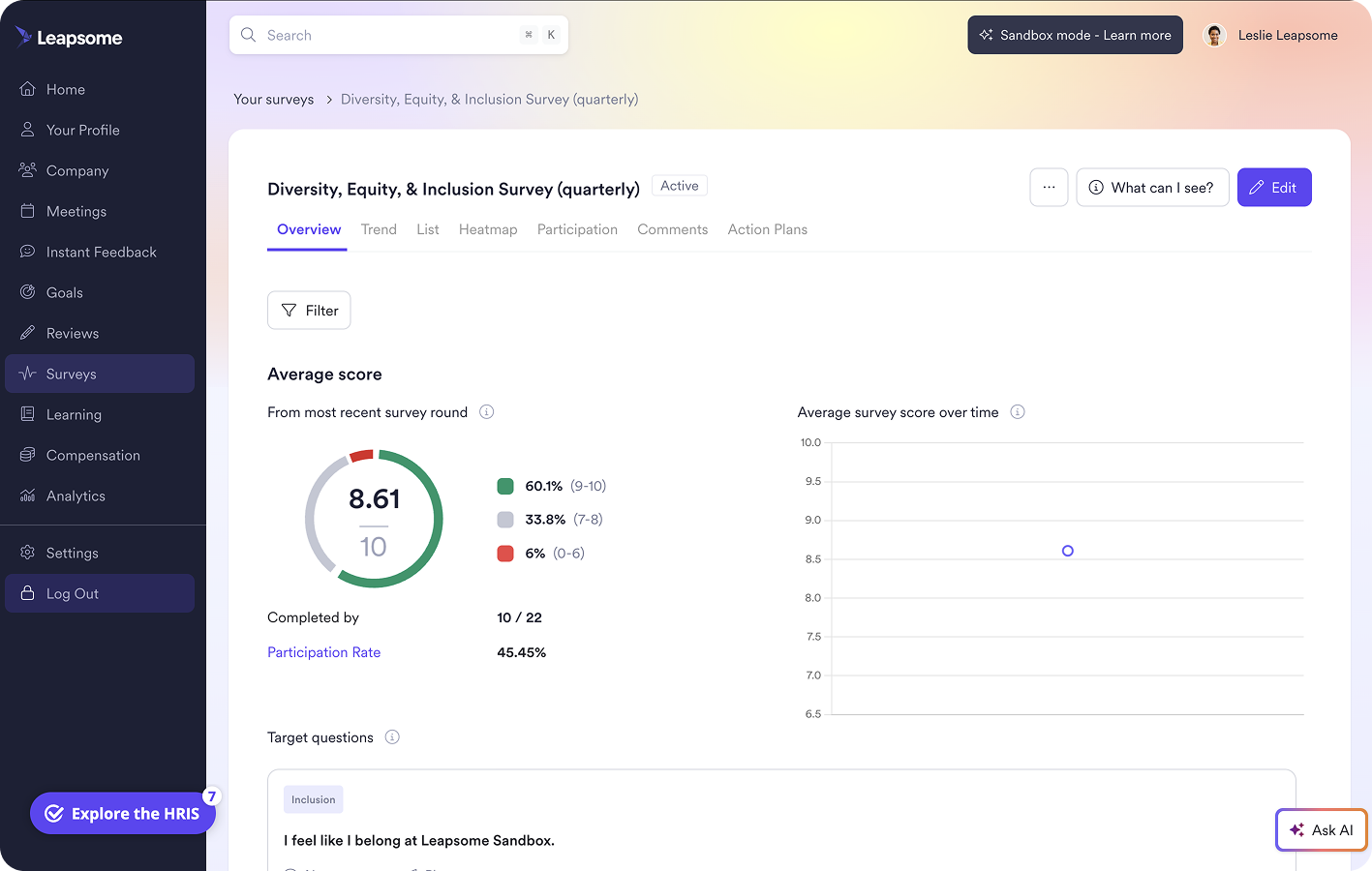This screenshot has width=1372, height=871.
Task: Open the Action Plans tab
Action: tap(768, 229)
